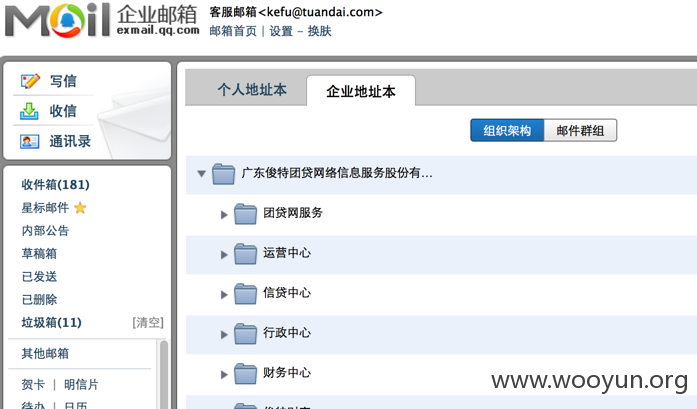Select 广东俊特团贷网络信息服务股份有… company name

(x=336, y=173)
